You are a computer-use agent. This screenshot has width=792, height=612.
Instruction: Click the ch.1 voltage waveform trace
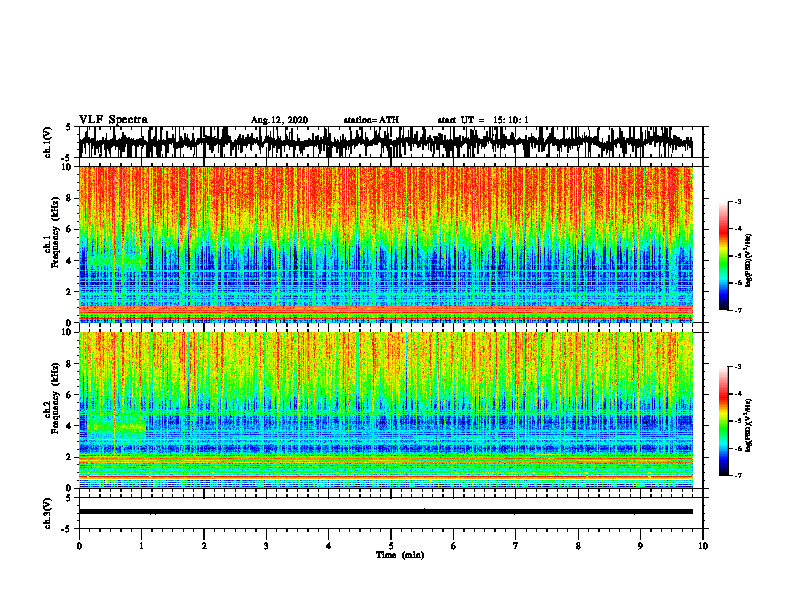386,142
